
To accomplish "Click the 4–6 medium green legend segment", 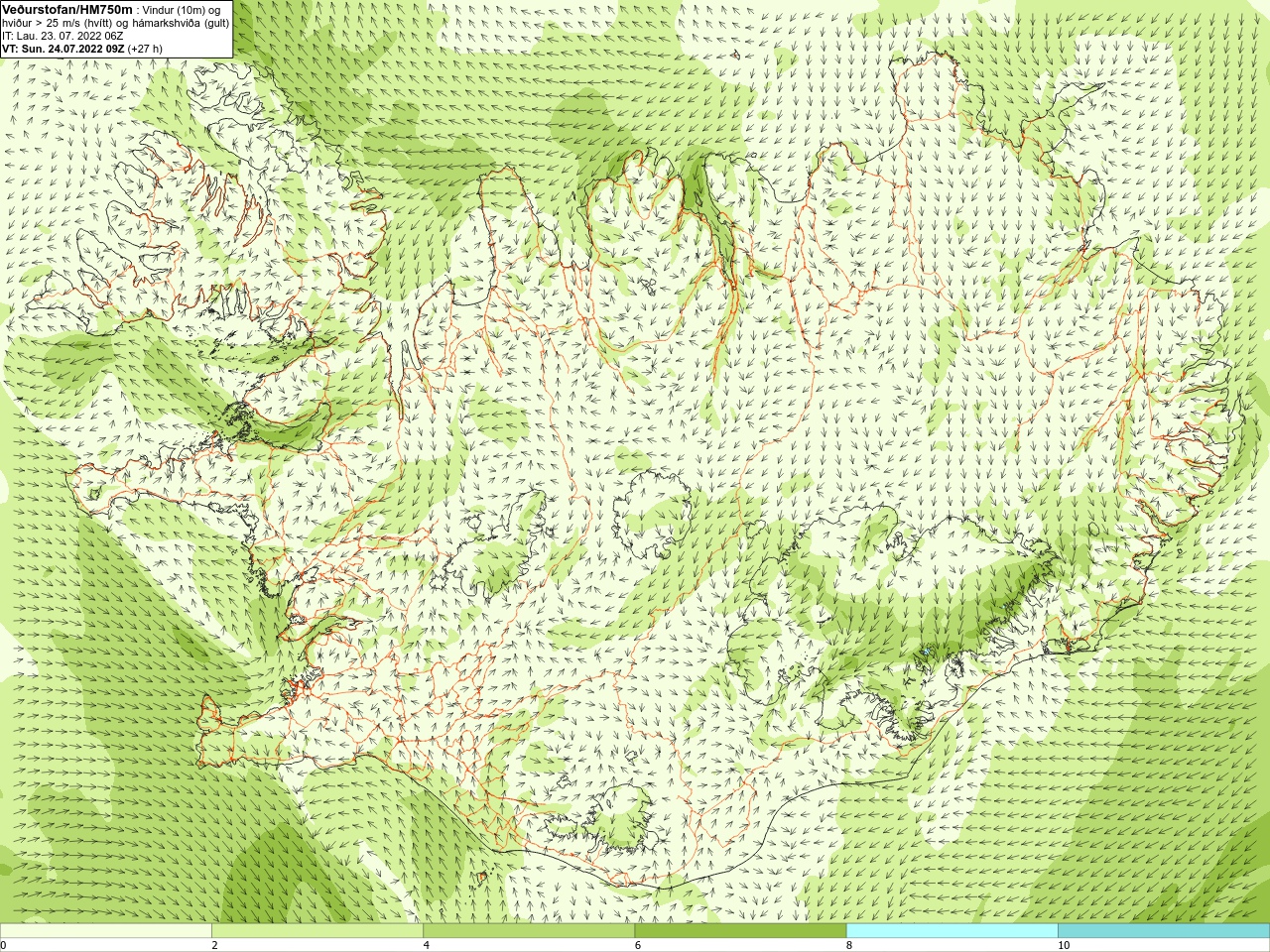I will click(529, 931).
